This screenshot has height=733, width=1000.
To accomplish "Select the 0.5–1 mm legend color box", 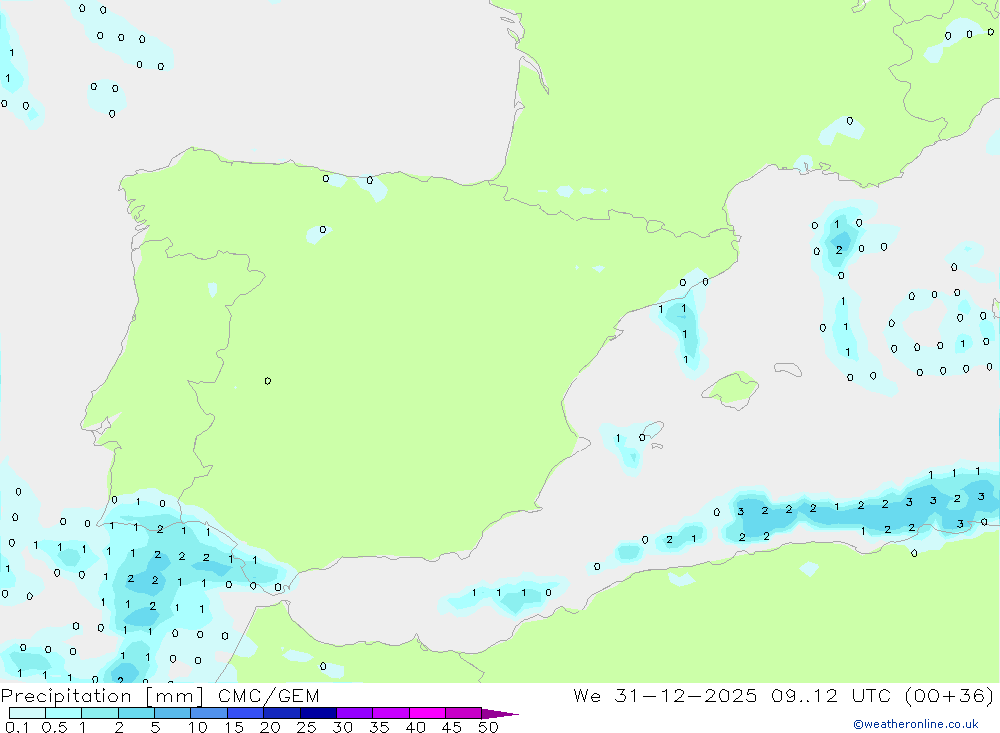I will [x=64, y=713].
